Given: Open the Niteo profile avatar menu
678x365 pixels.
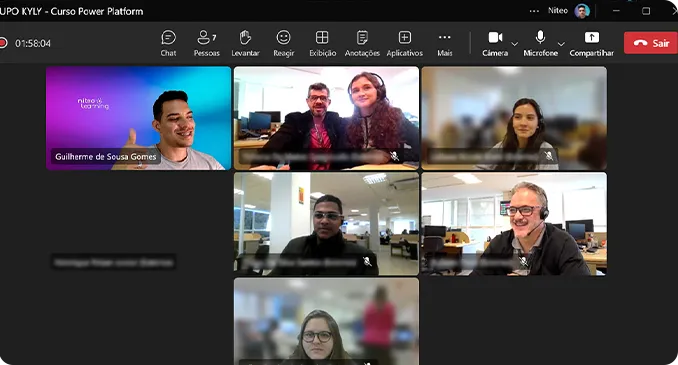Looking at the screenshot, I should (x=582, y=11).
